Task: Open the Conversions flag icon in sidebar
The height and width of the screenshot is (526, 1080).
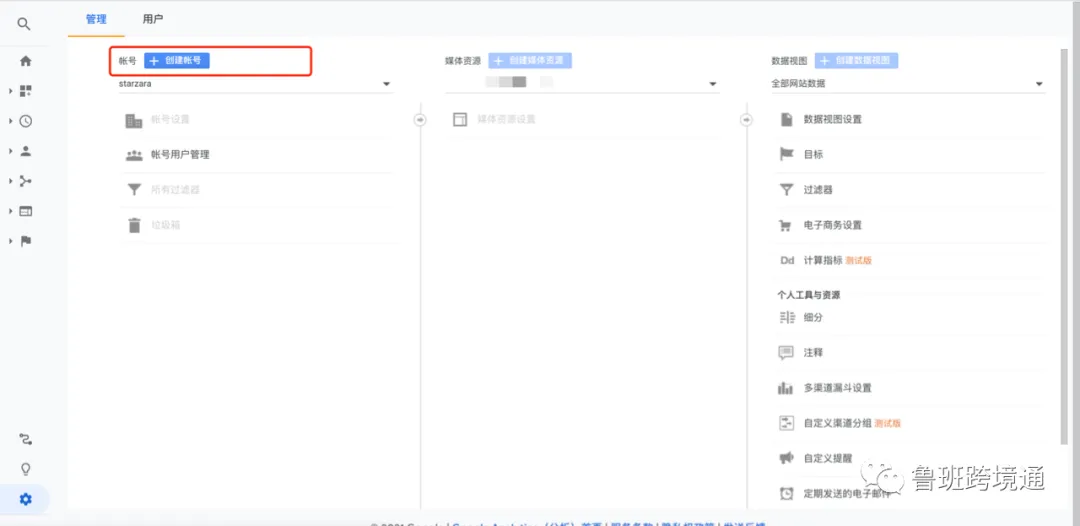Action: (25, 241)
